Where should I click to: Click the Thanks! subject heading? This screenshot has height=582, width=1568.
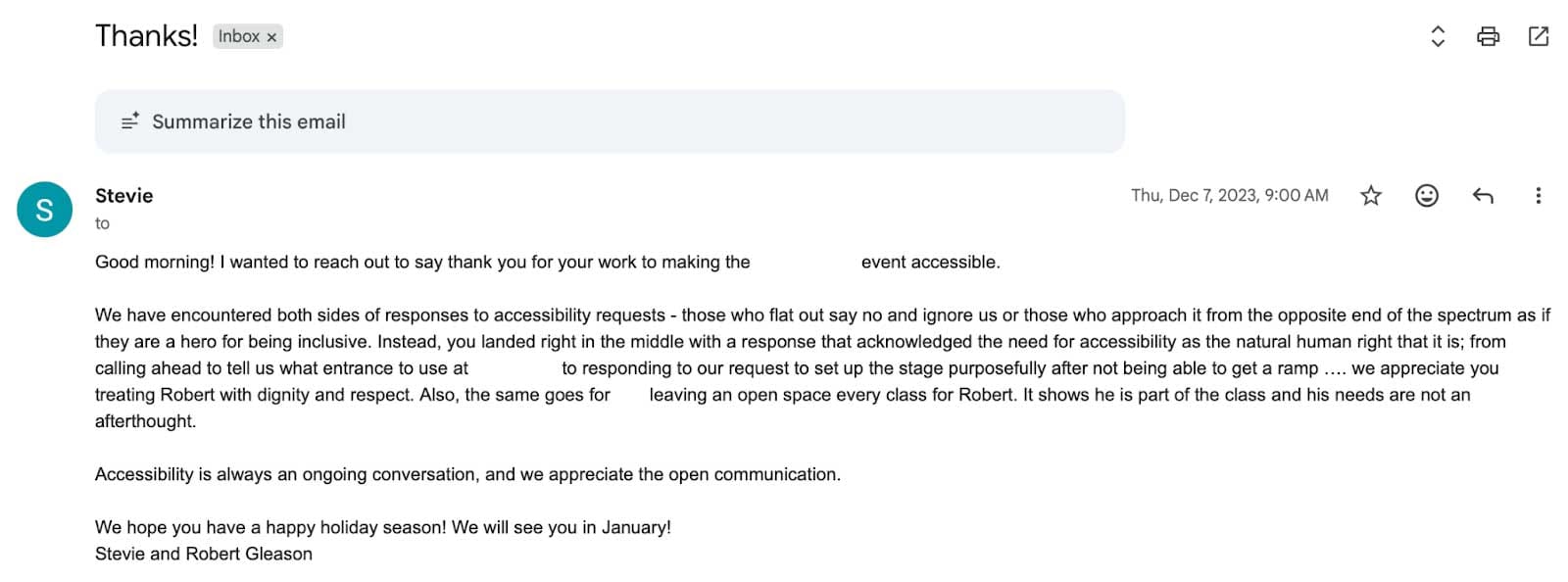146,36
